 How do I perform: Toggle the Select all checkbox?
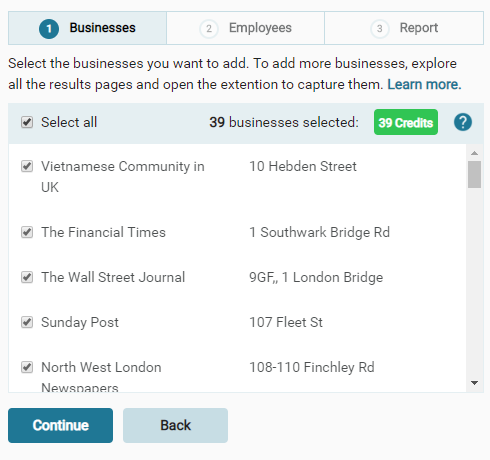[x=27, y=122]
